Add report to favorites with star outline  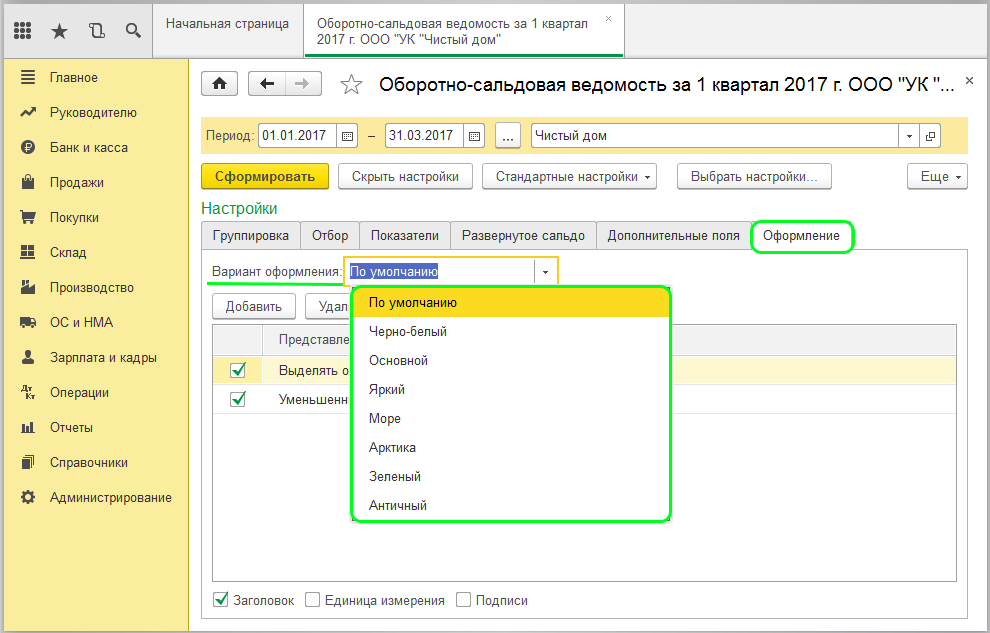pyautogui.click(x=351, y=85)
